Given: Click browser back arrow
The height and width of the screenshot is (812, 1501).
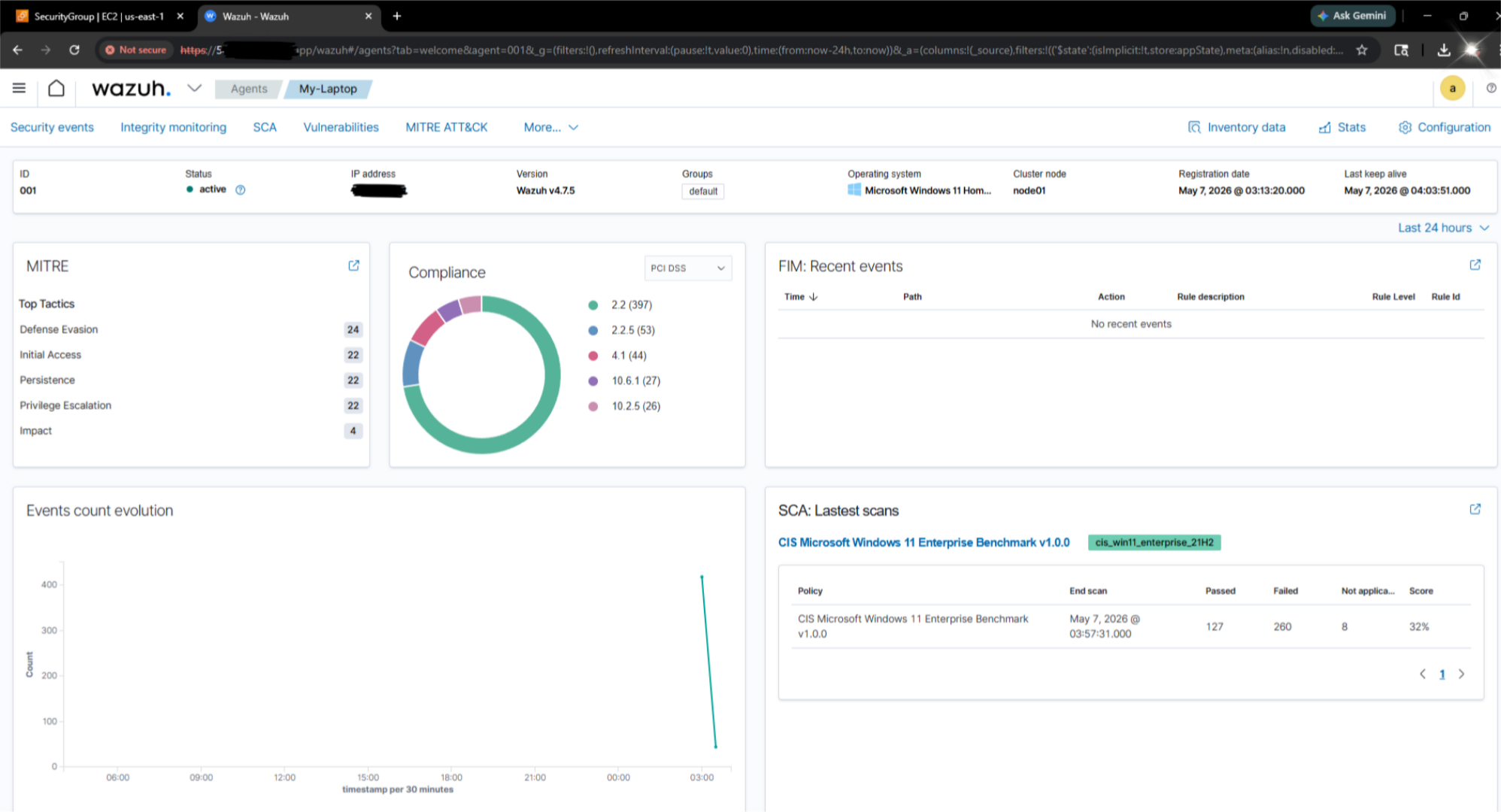Looking at the screenshot, I should [x=17, y=50].
